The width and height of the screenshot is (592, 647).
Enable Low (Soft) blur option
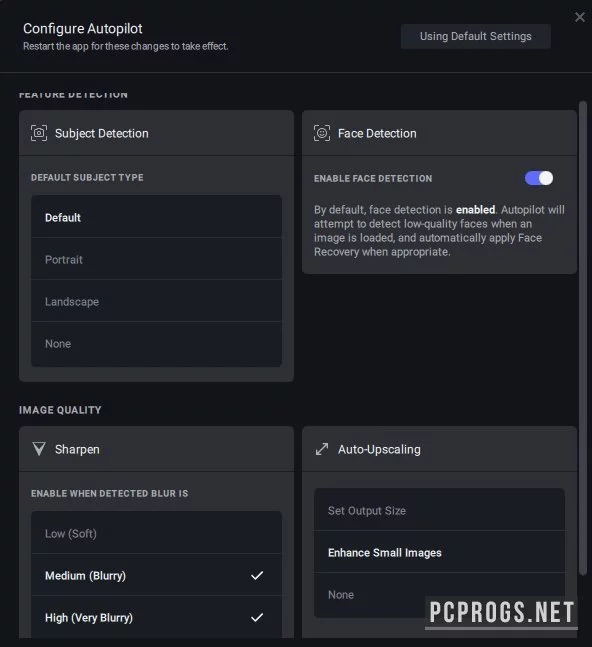click(x=156, y=533)
